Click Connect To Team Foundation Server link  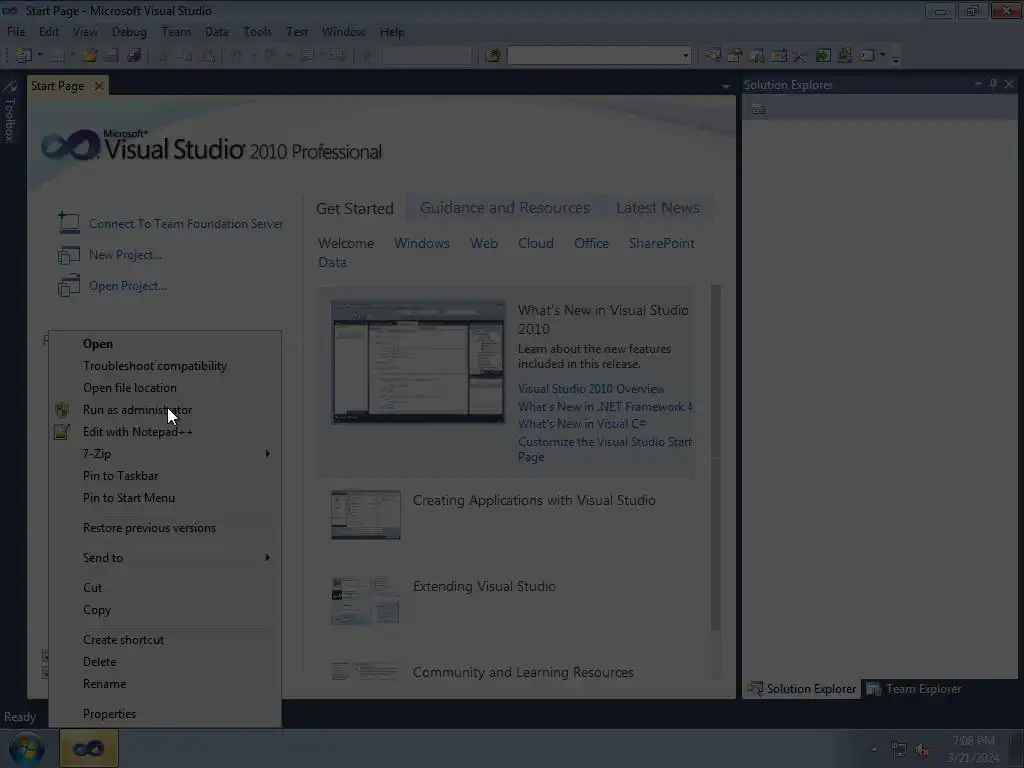click(x=186, y=223)
